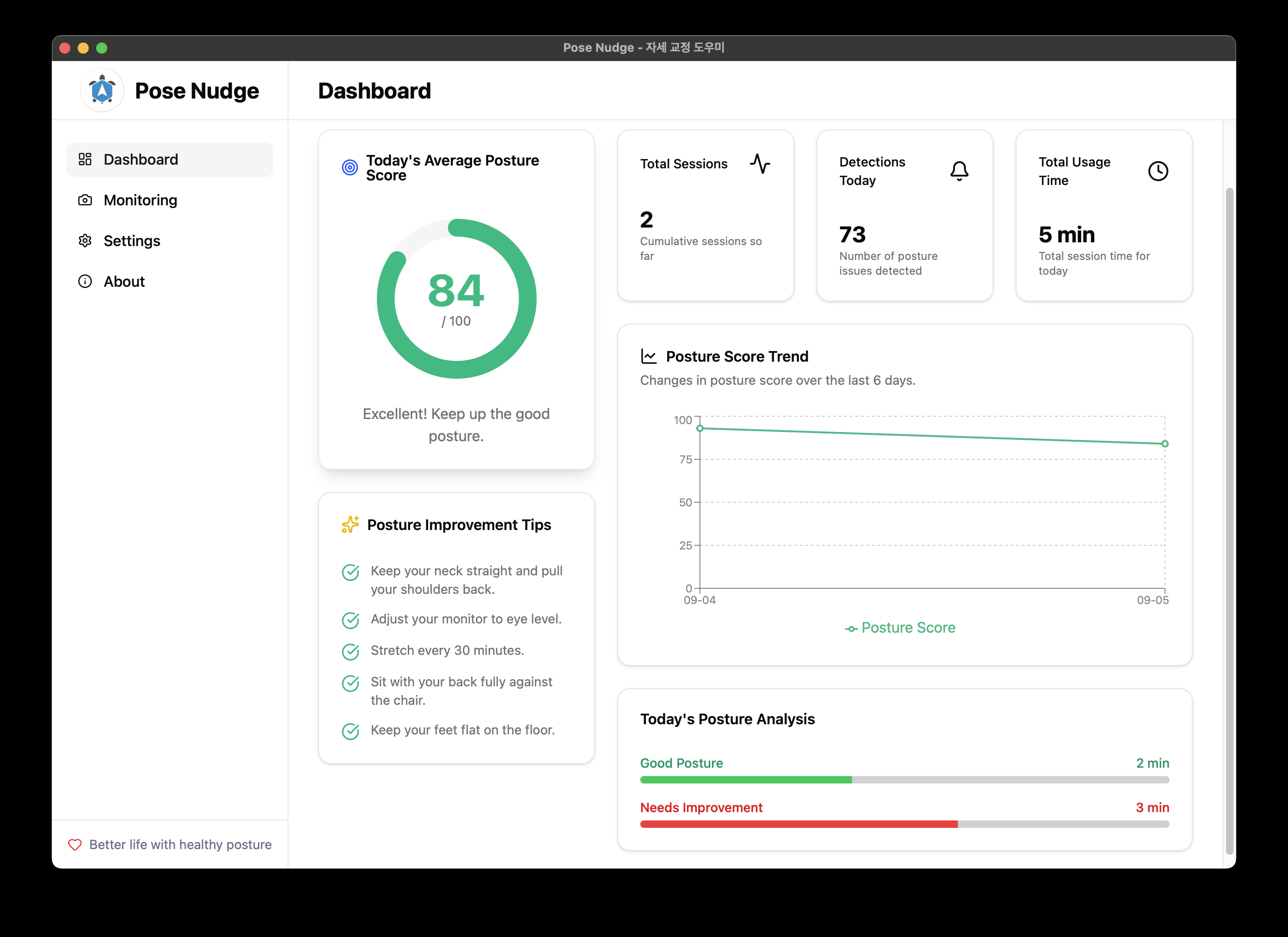Click the activity pulse icon on Total Sessions

pyautogui.click(x=759, y=164)
